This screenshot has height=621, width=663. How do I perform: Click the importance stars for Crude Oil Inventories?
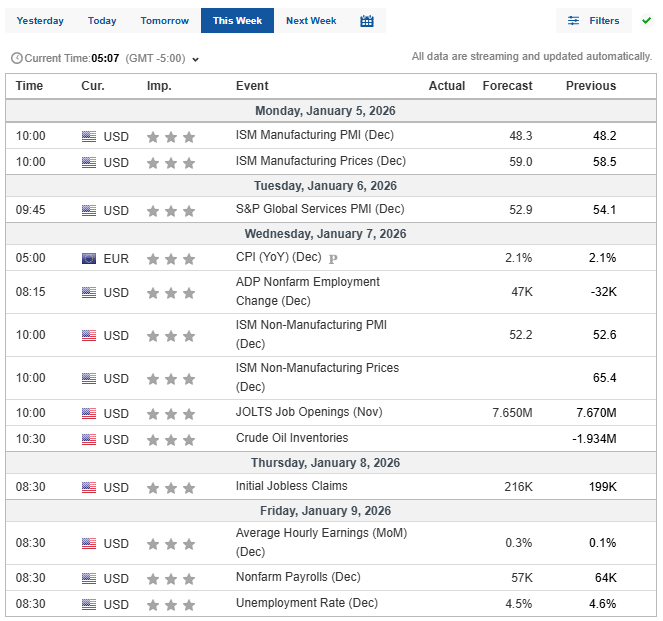tap(170, 439)
